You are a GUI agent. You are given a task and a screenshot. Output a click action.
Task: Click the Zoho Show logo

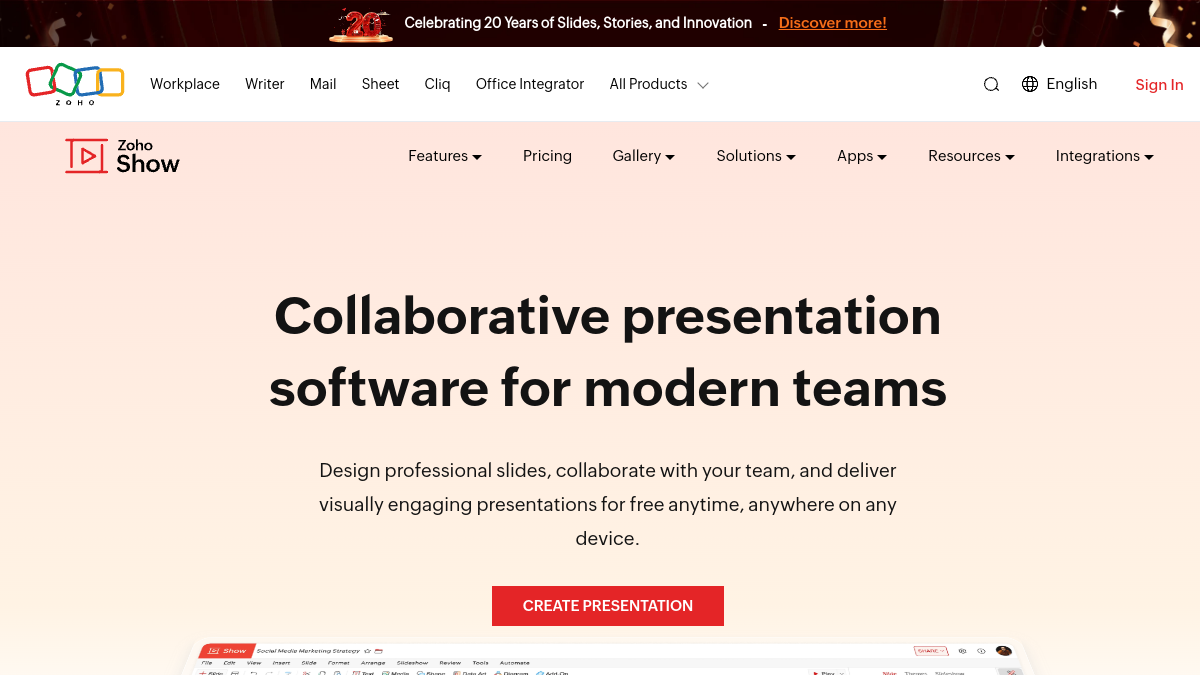(x=122, y=156)
